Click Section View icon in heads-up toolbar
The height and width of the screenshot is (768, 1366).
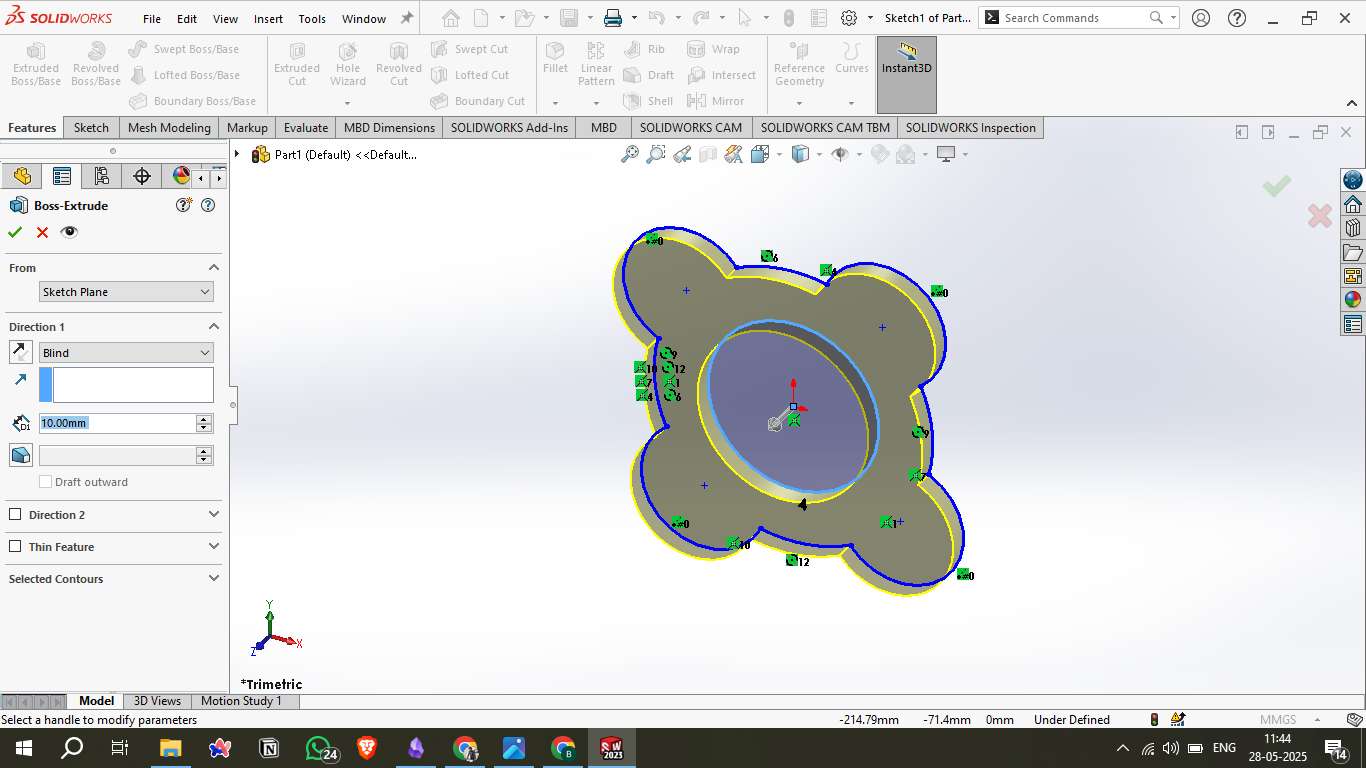click(x=708, y=154)
